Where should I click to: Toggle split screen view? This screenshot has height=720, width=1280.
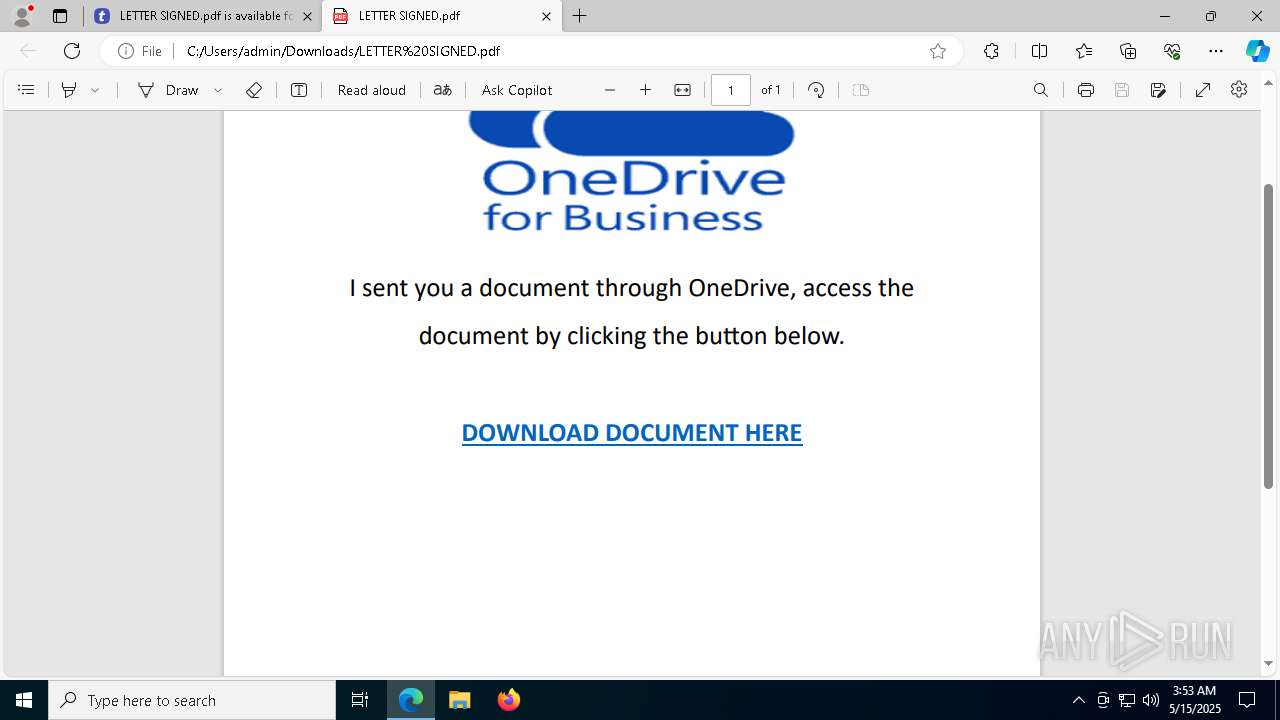click(1039, 51)
